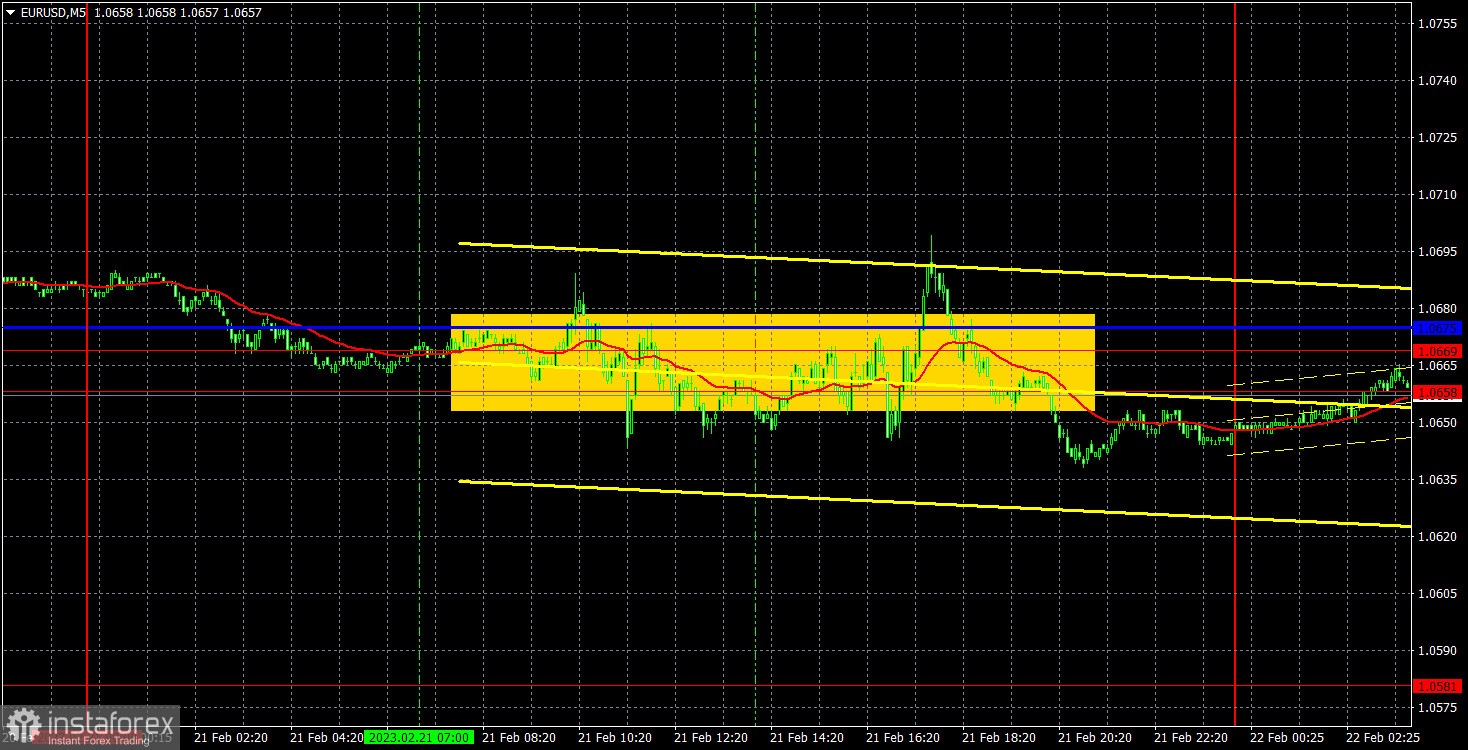The width and height of the screenshot is (1468, 750).
Task: Select the 21 Feb 16:20 time label
Action: click(x=902, y=737)
